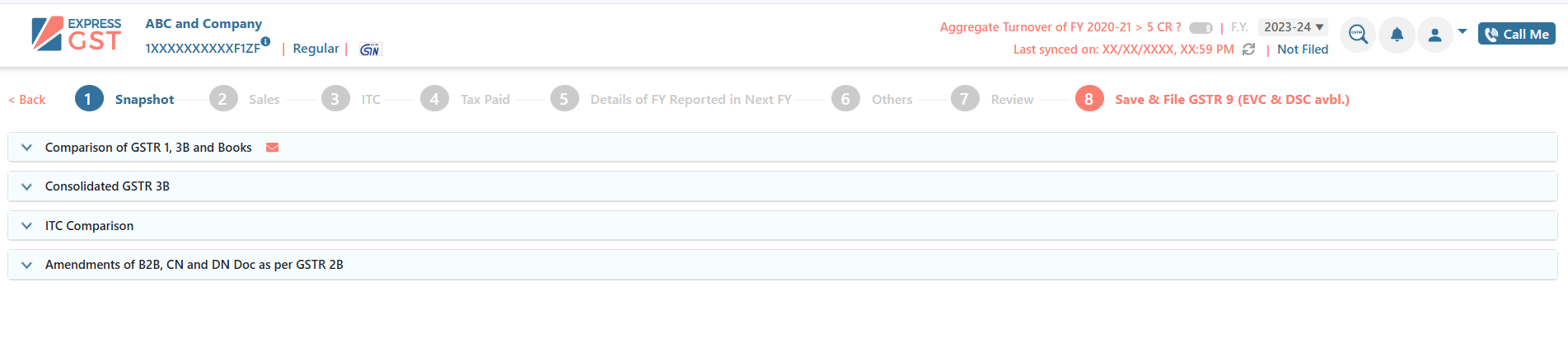This screenshot has height=339, width=1568.
Task: Click the Call Me button
Action: coord(1516,34)
